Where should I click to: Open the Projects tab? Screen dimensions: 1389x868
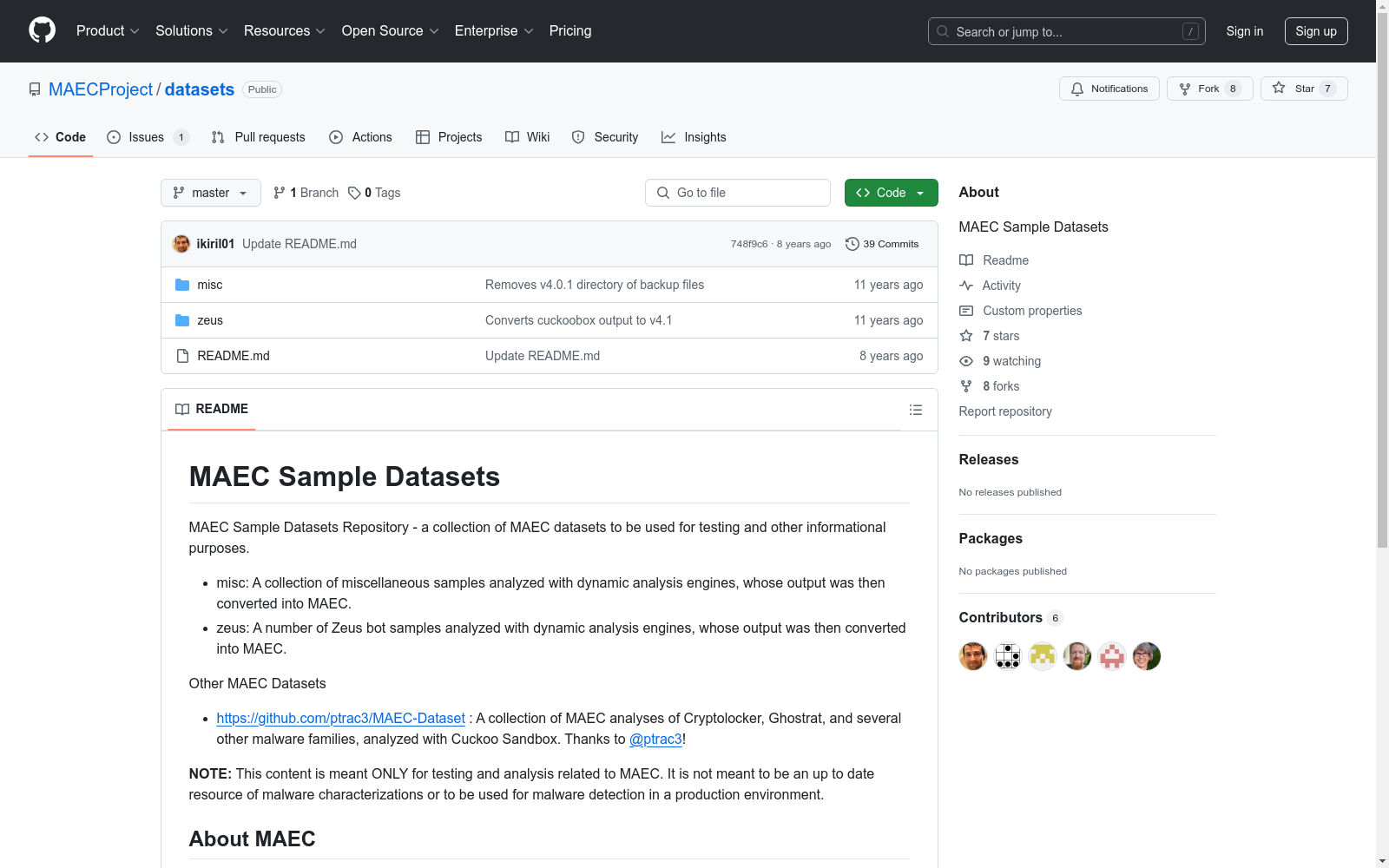(449, 137)
